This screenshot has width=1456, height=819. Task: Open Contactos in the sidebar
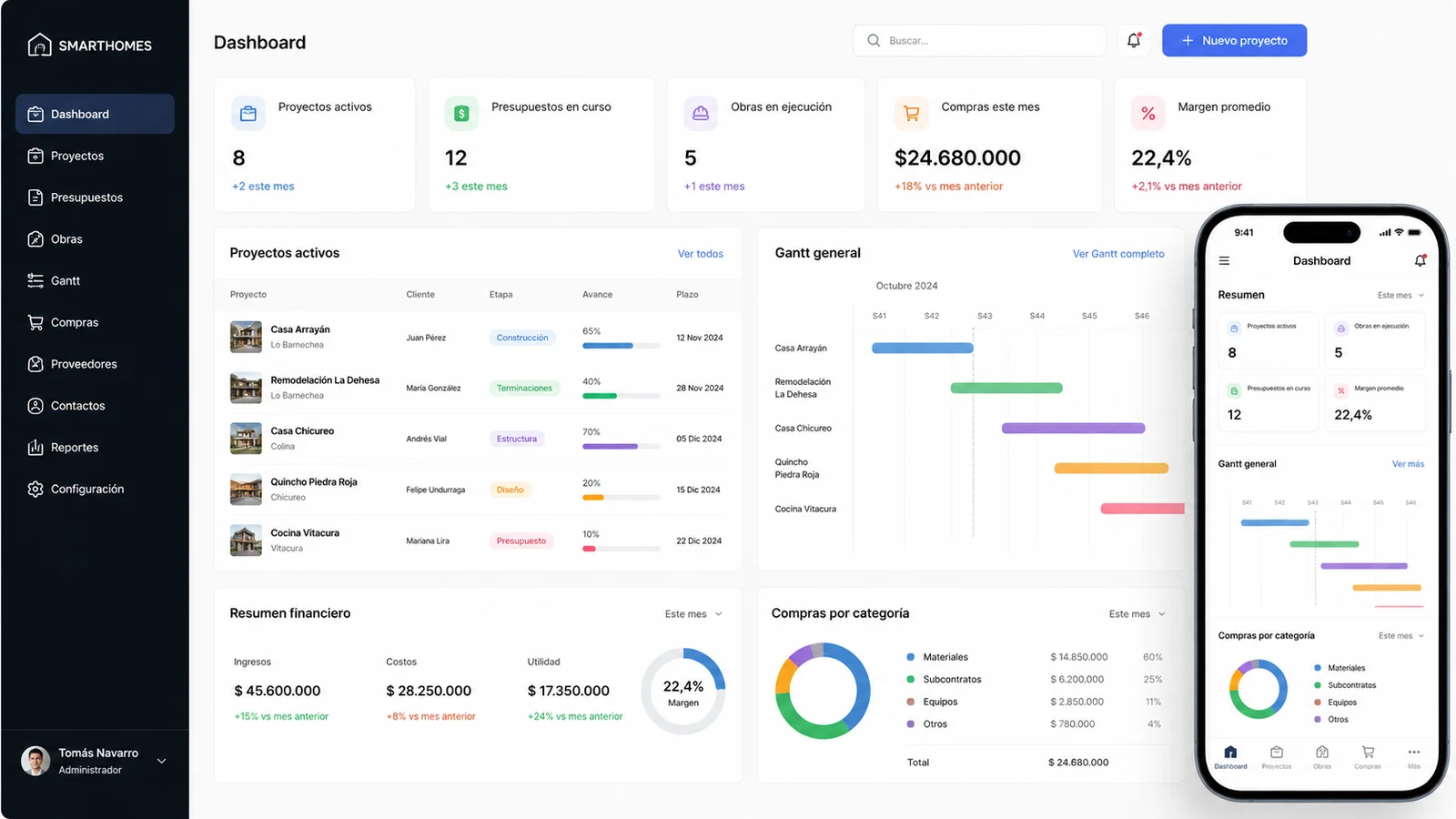pyautogui.click(x=95, y=406)
